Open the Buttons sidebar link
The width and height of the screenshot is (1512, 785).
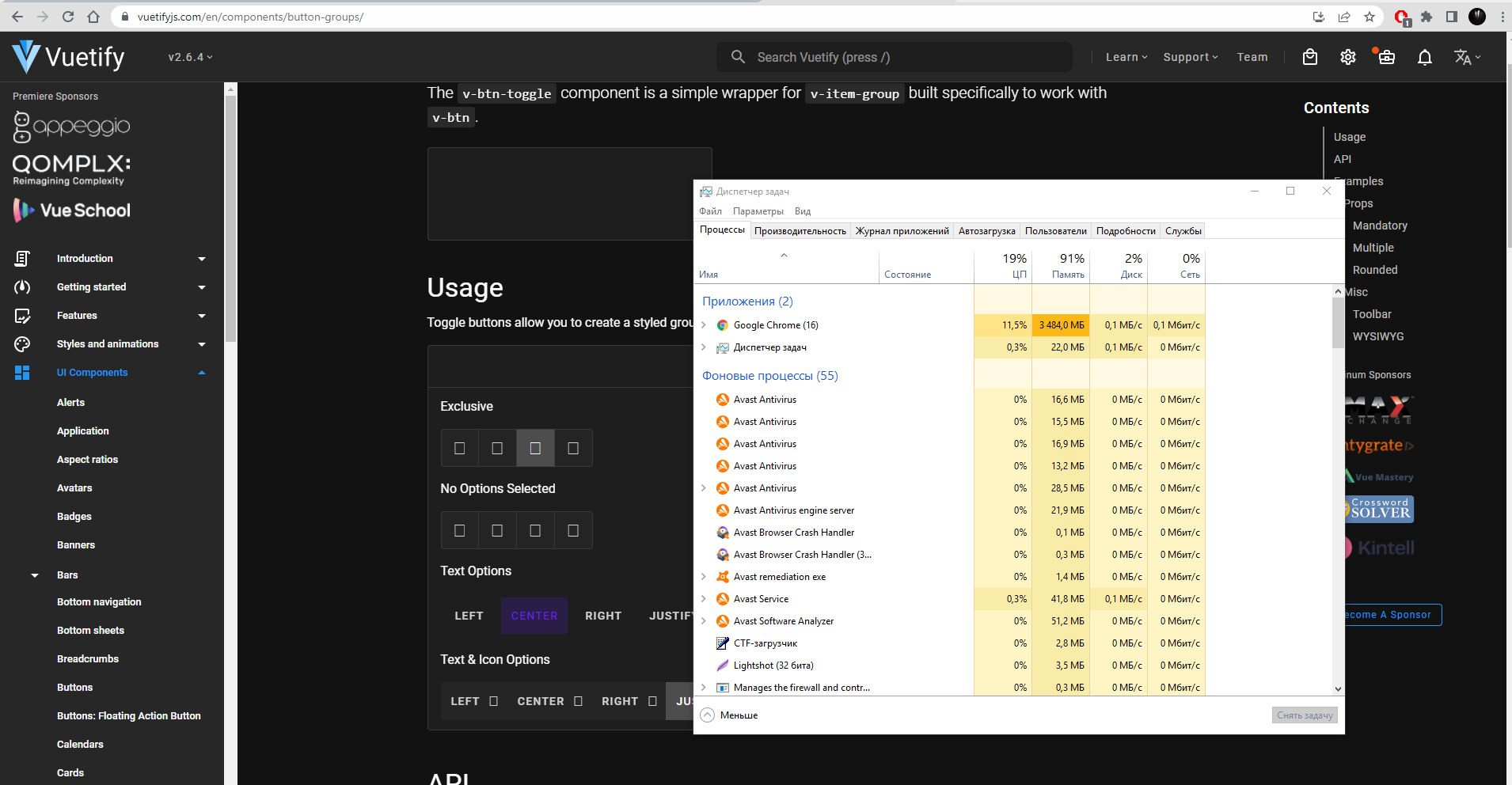point(74,688)
